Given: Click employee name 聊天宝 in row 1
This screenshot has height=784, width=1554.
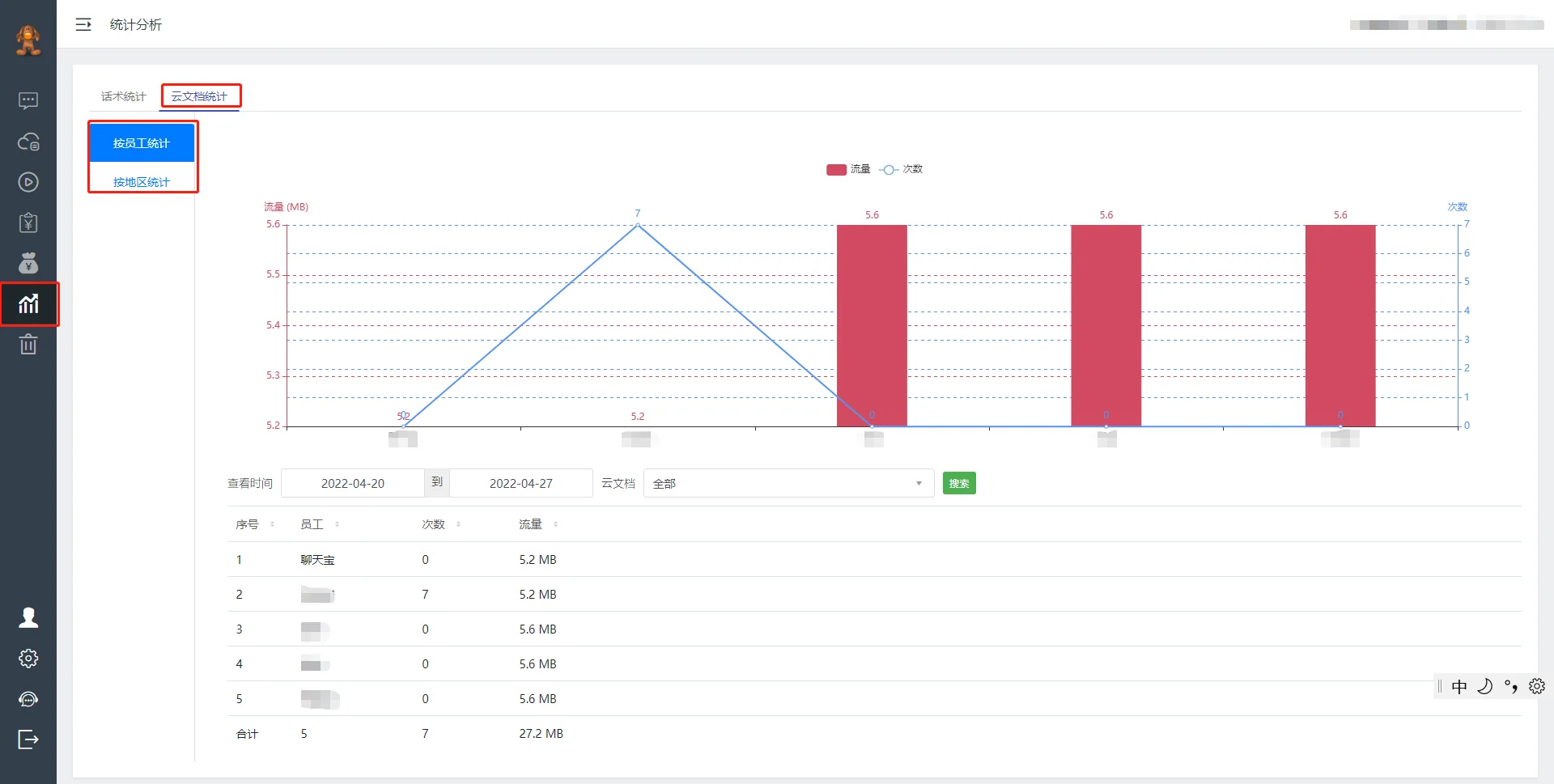Looking at the screenshot, I should 317,560.
